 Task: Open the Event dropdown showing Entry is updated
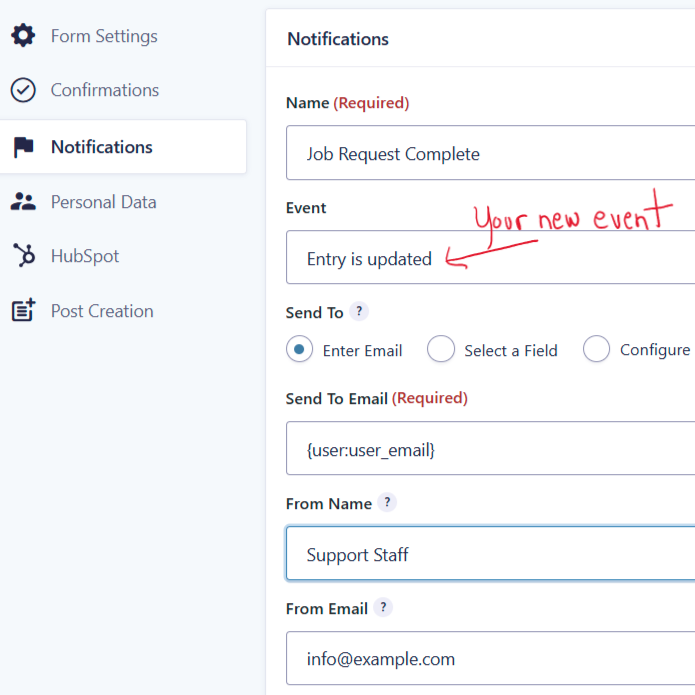(490, 257)
